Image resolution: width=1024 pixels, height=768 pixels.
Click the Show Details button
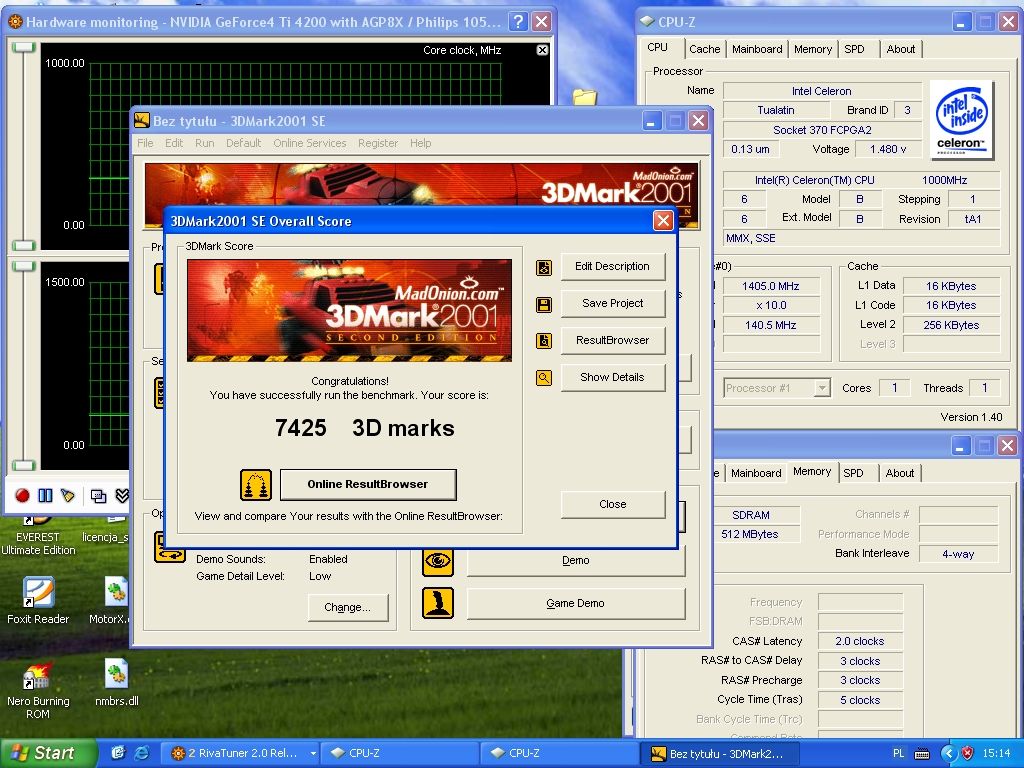click(x=613, y=377)
